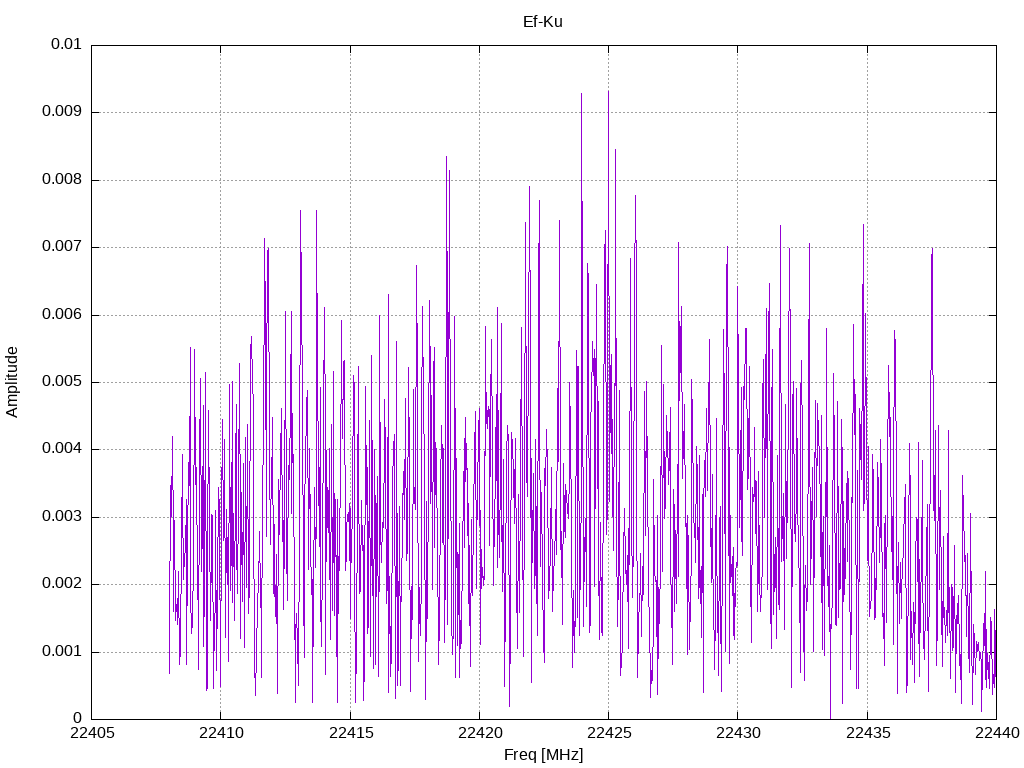
Task: Click the y-axis tick value 0.002
Action: (62, 583)
